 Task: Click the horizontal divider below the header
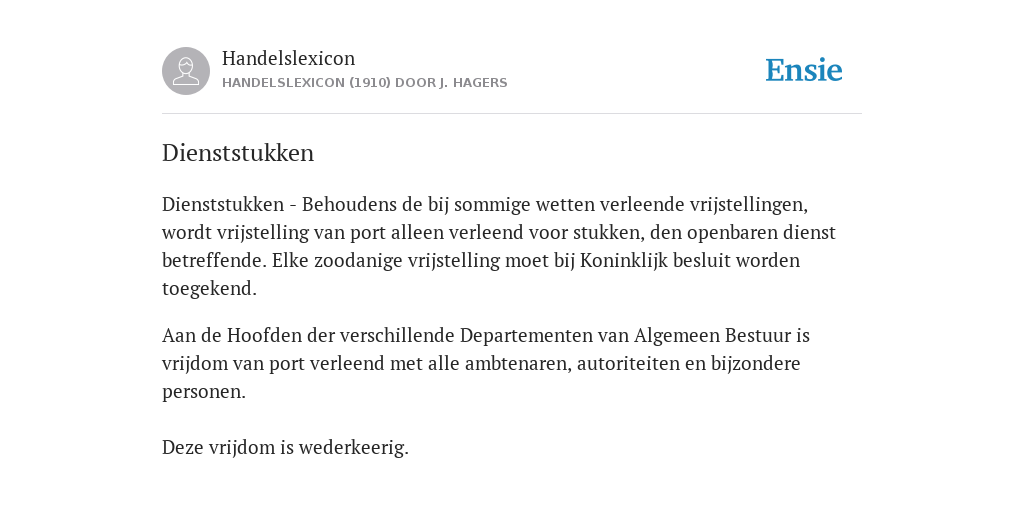[x=512, y=114]
